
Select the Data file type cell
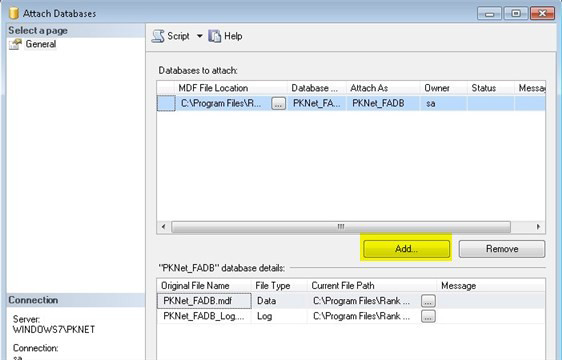[280, 301]
